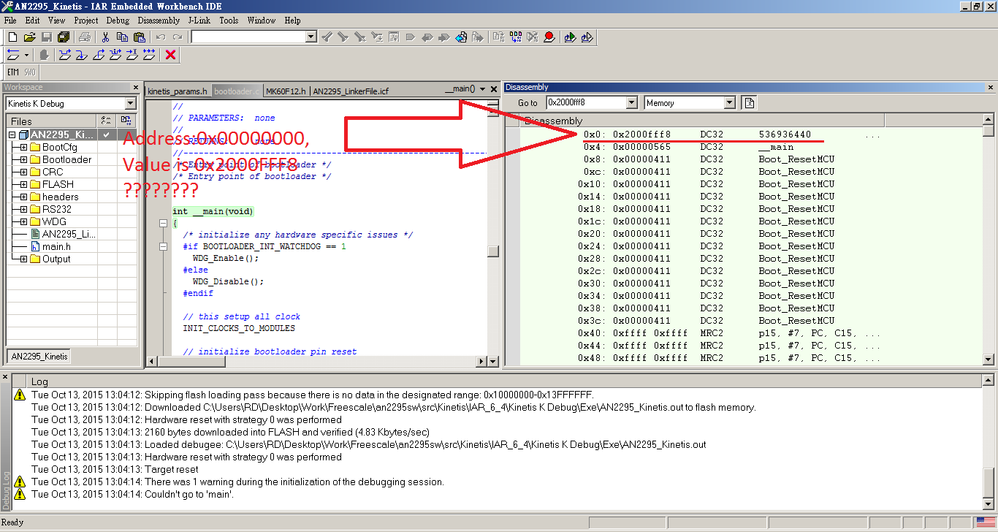This screenshot has height=532, width=998.
Task: Switch to the MK60F12.h tab
Action: [x=286, y=91]
